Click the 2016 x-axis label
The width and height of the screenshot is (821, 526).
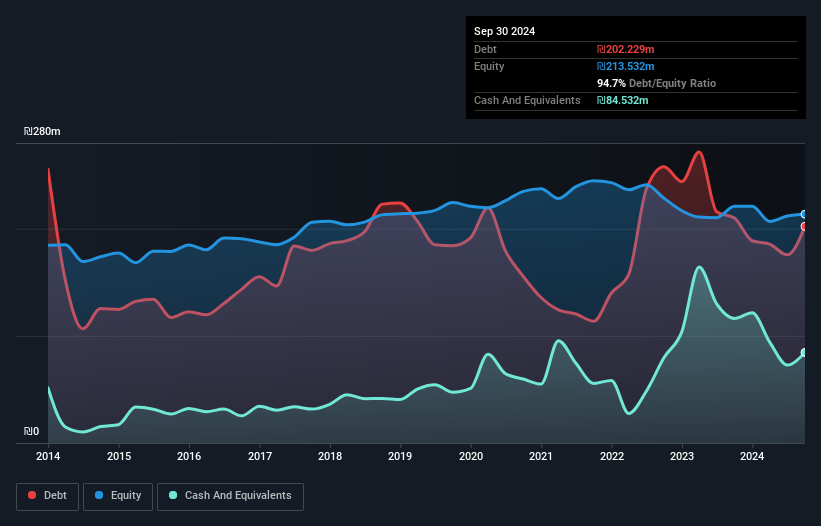tap(189, 456)
